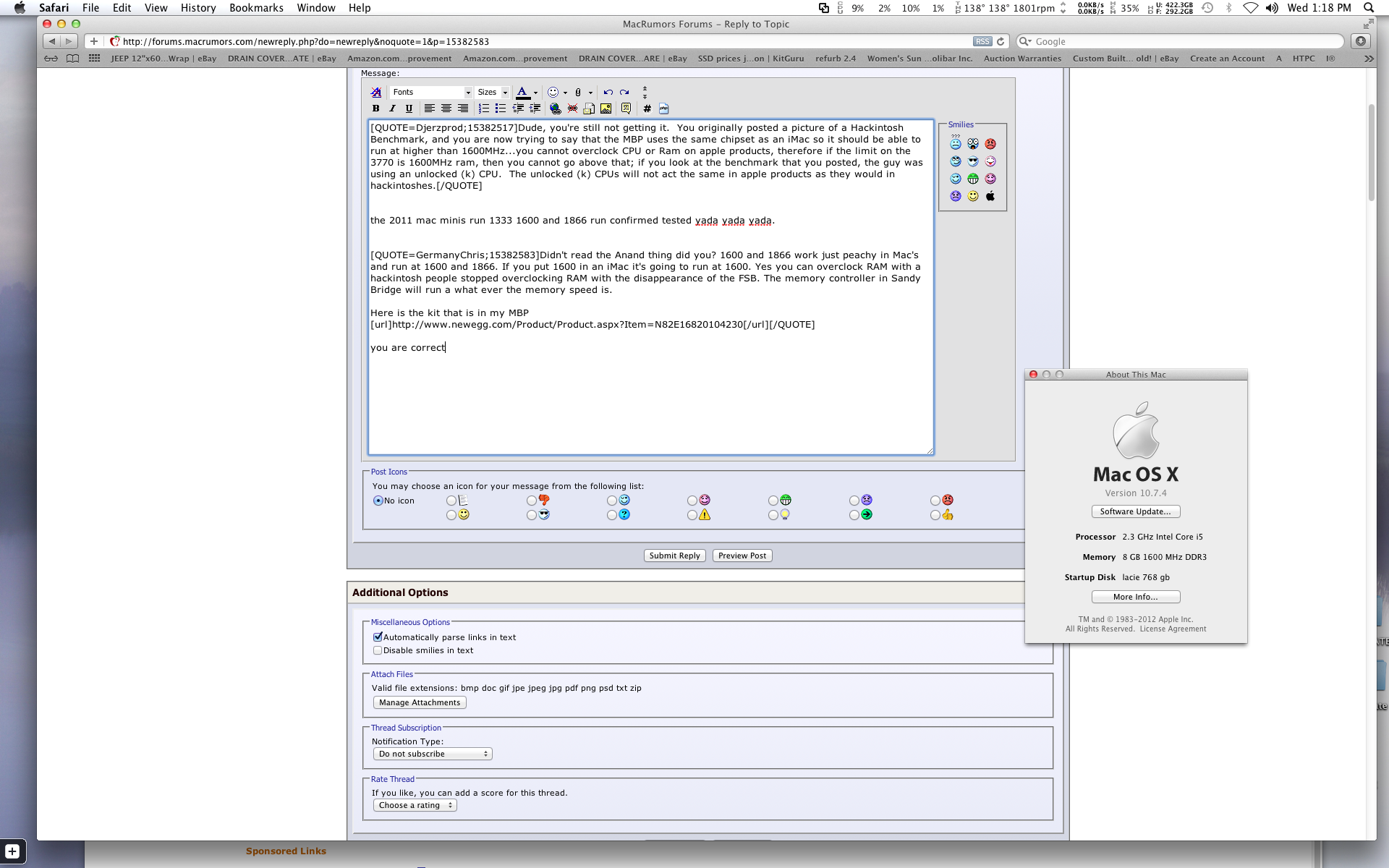This screenshot has width=1389, height=868.
Task: Click the text color A swatch
Action: pos(522,93)
